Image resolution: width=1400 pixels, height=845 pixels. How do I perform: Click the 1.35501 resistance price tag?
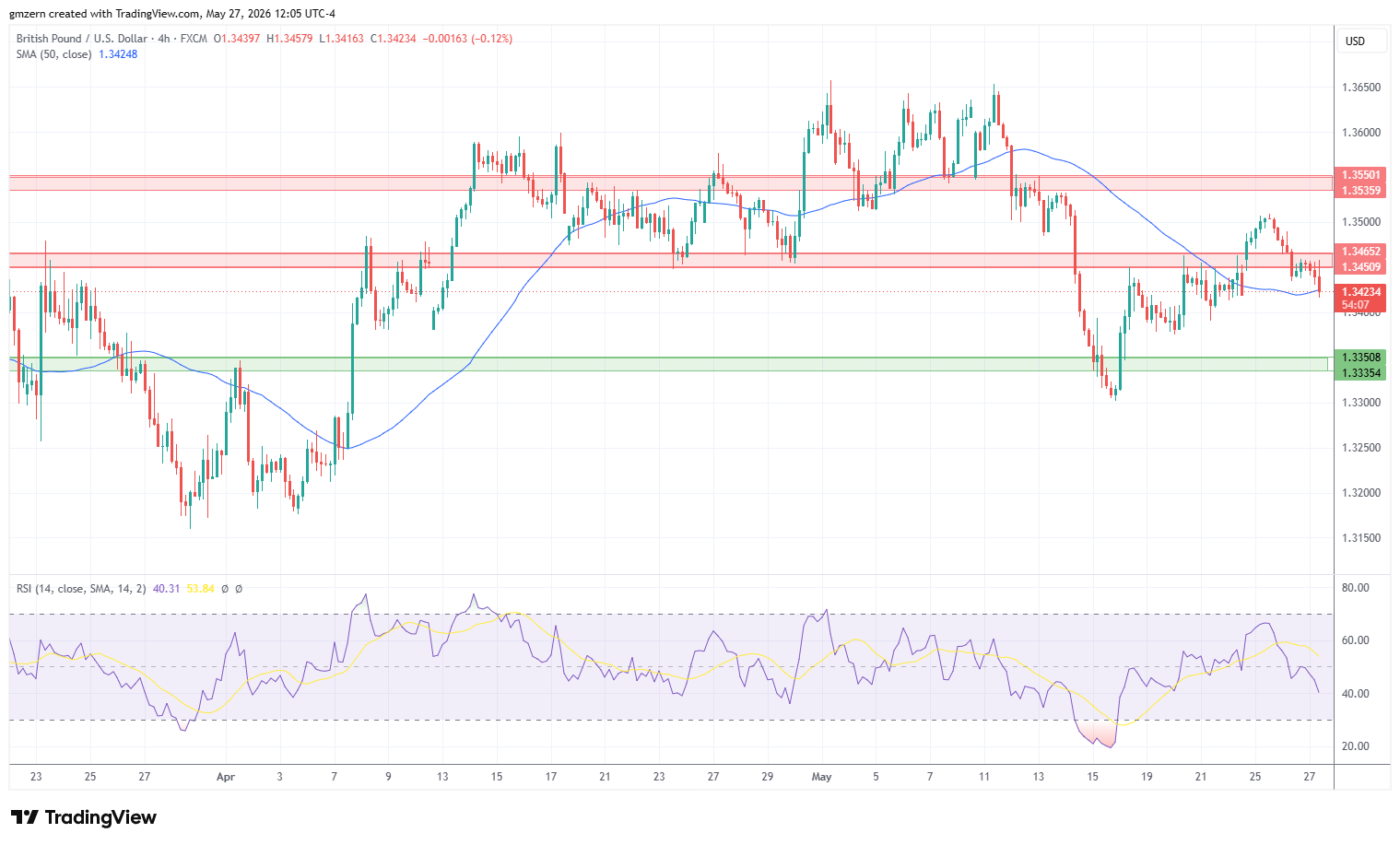1360,175
